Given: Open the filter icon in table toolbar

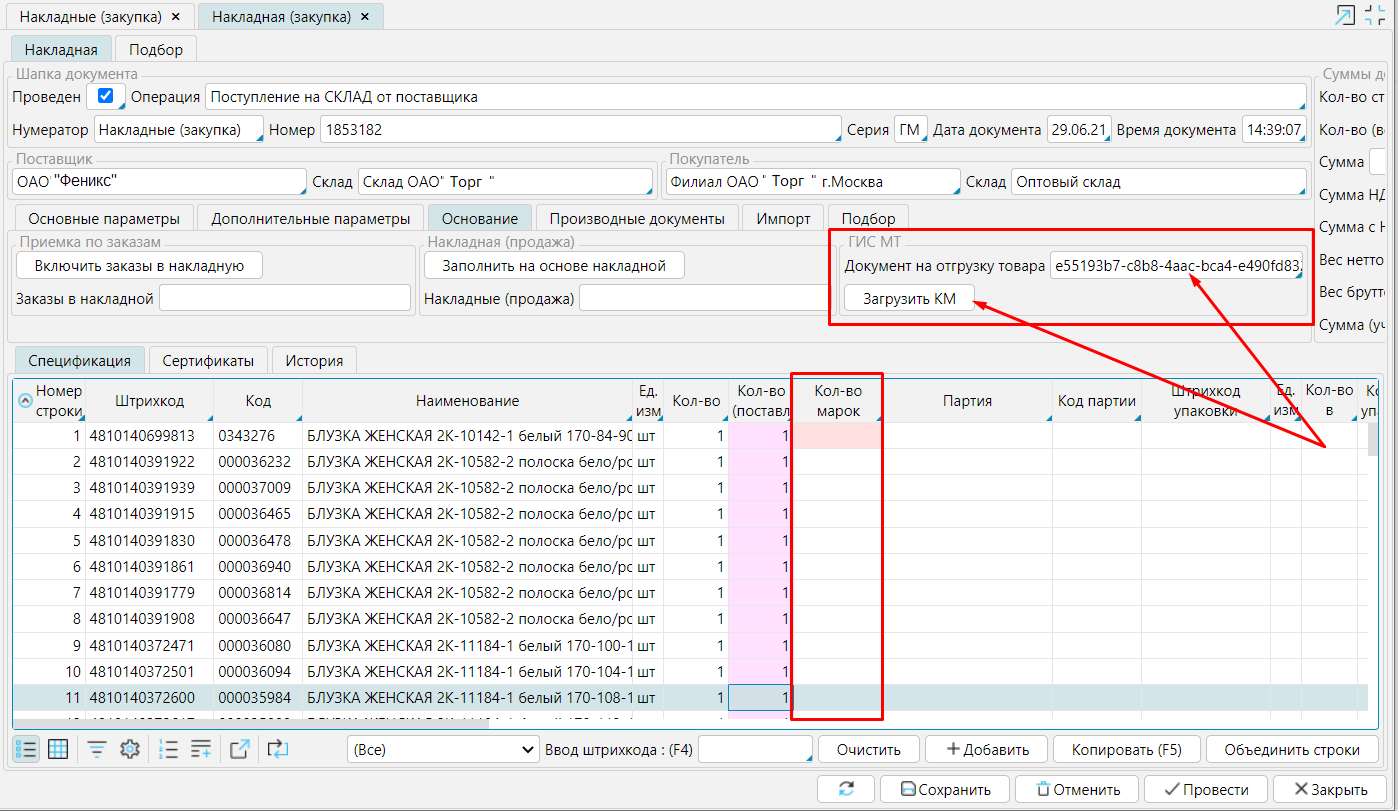Looking at the screenshot, I should pos(97,749).
